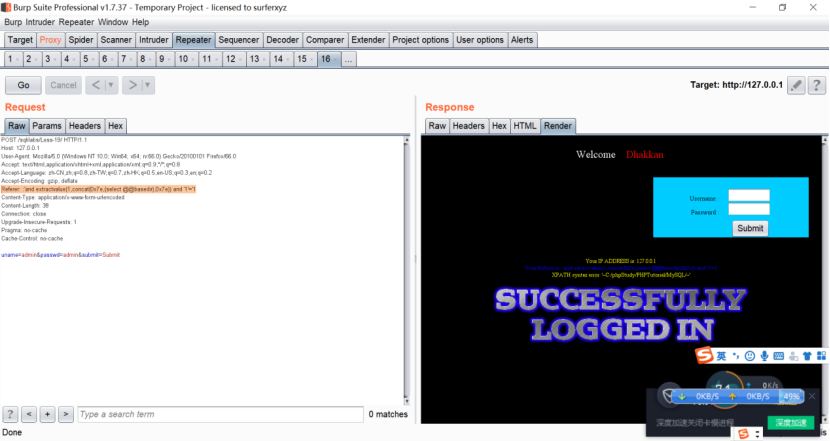
Task: Show request Params view
Action: [x=47, y=126]
